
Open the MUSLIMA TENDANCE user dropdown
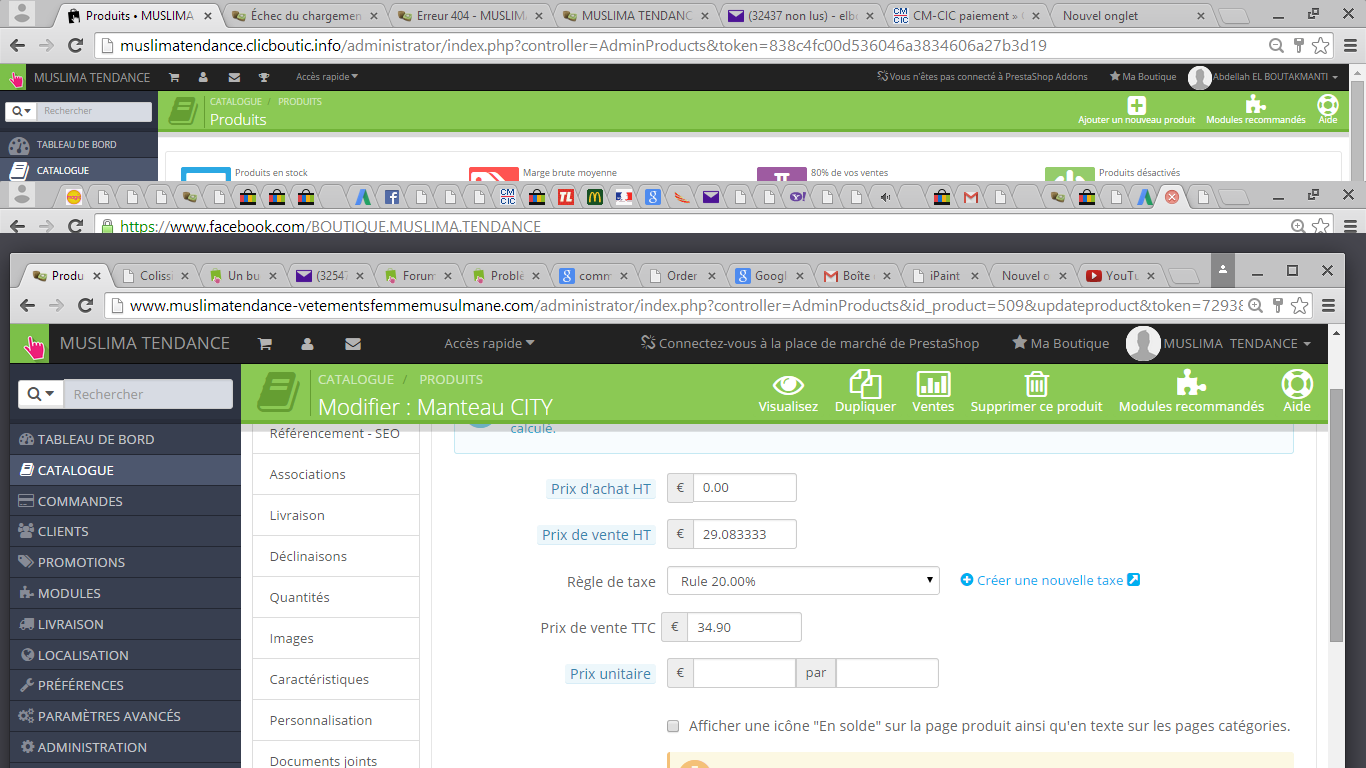tap(1219, 343)
